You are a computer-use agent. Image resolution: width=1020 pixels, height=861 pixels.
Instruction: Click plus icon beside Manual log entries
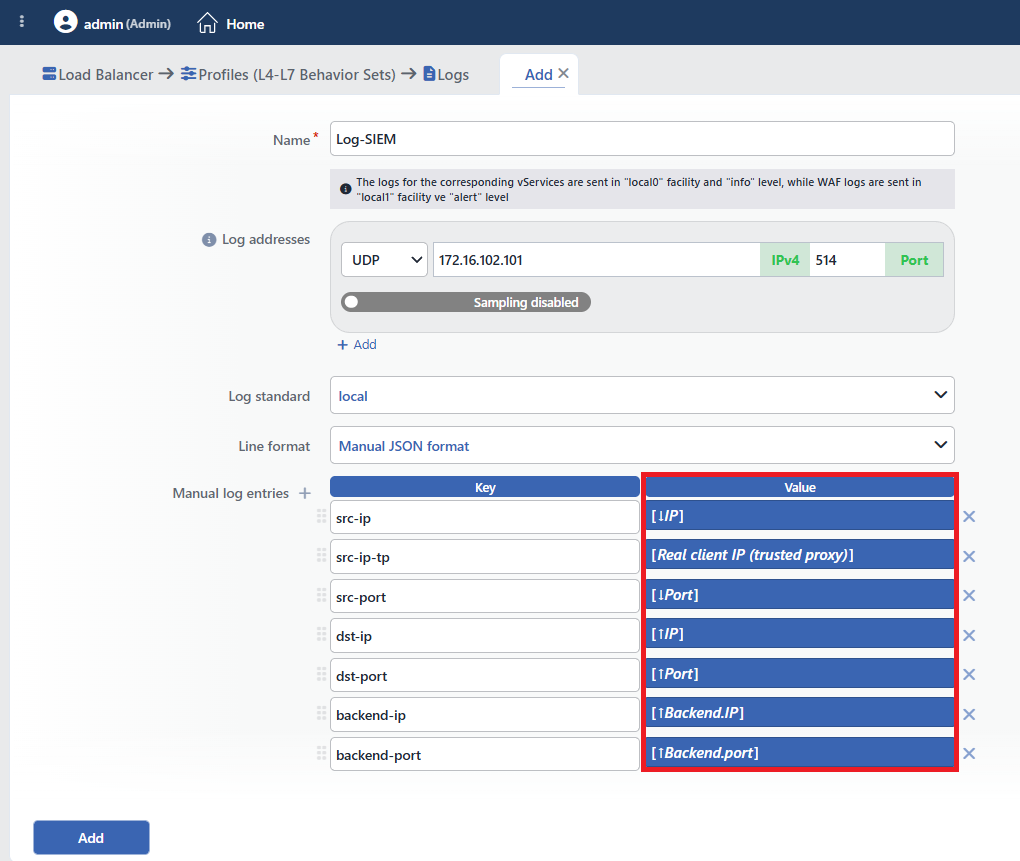[304, 494]
